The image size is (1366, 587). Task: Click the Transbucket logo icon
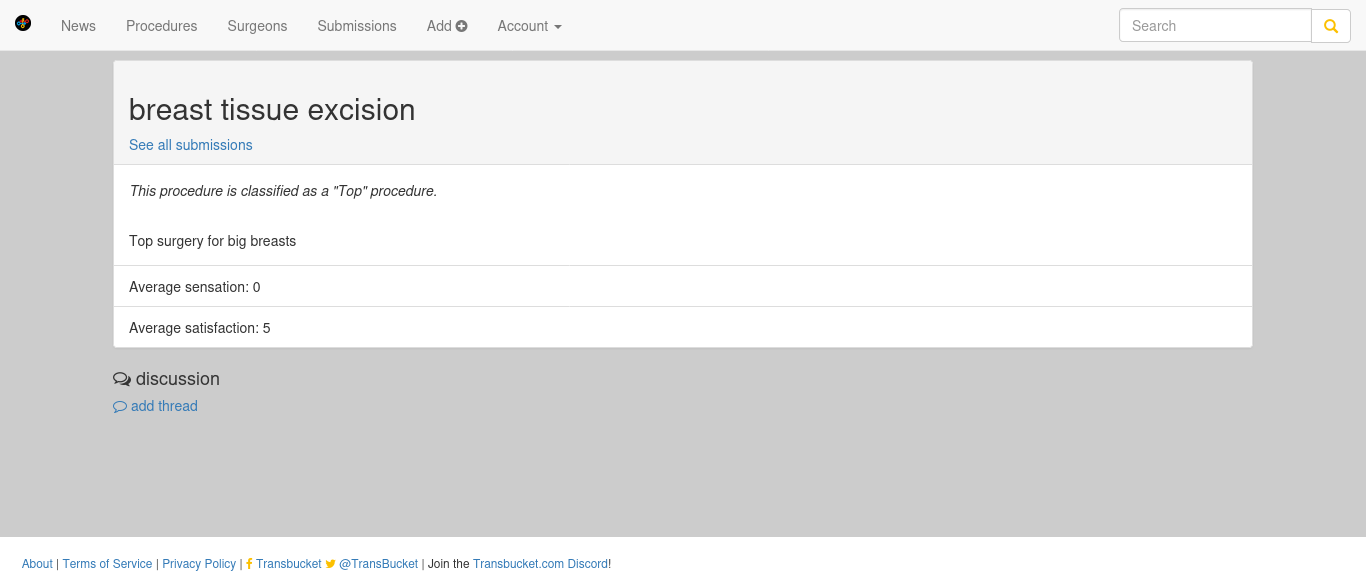pyautogui.click(x=23, y=23)
